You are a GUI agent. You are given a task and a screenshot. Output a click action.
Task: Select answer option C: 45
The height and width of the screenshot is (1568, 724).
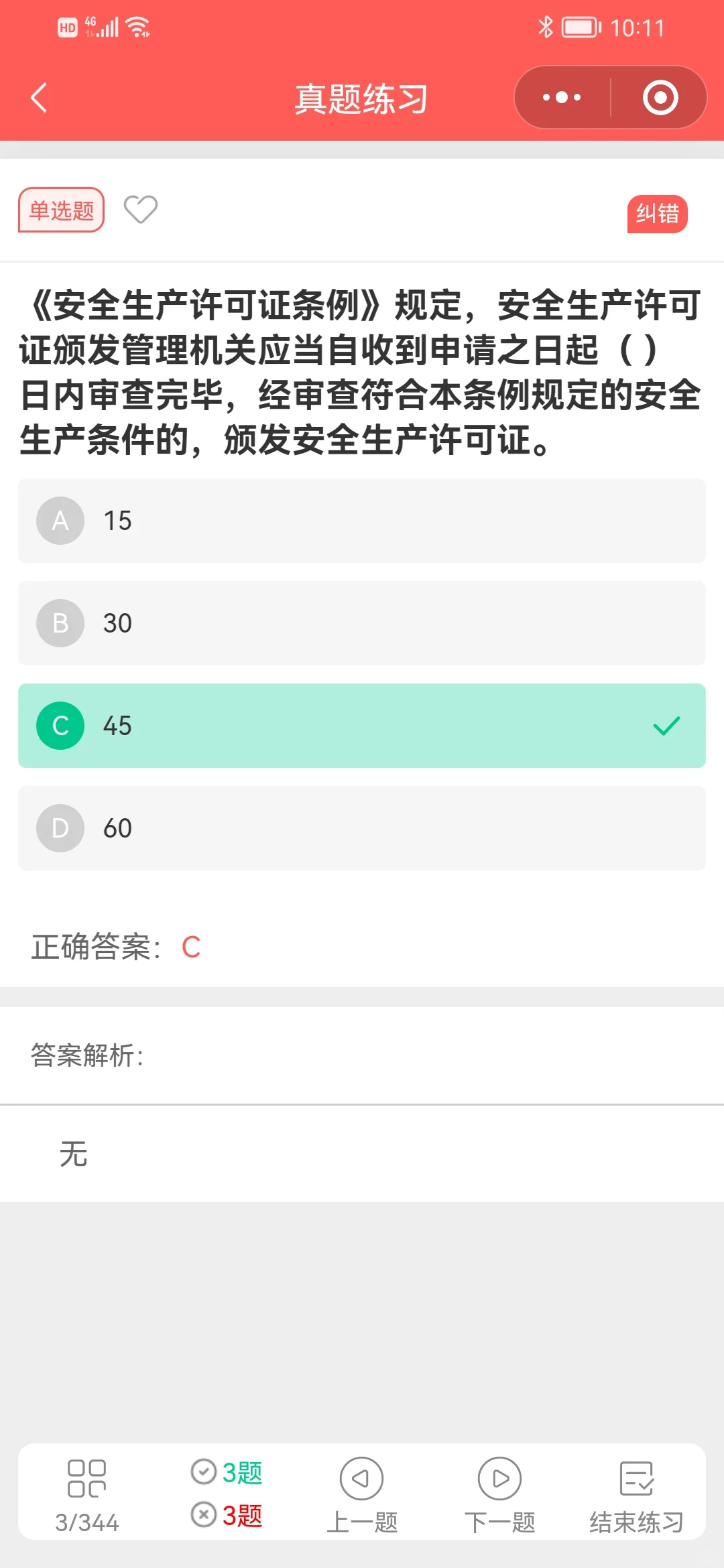pyautogui.click(x=362, y=726)
